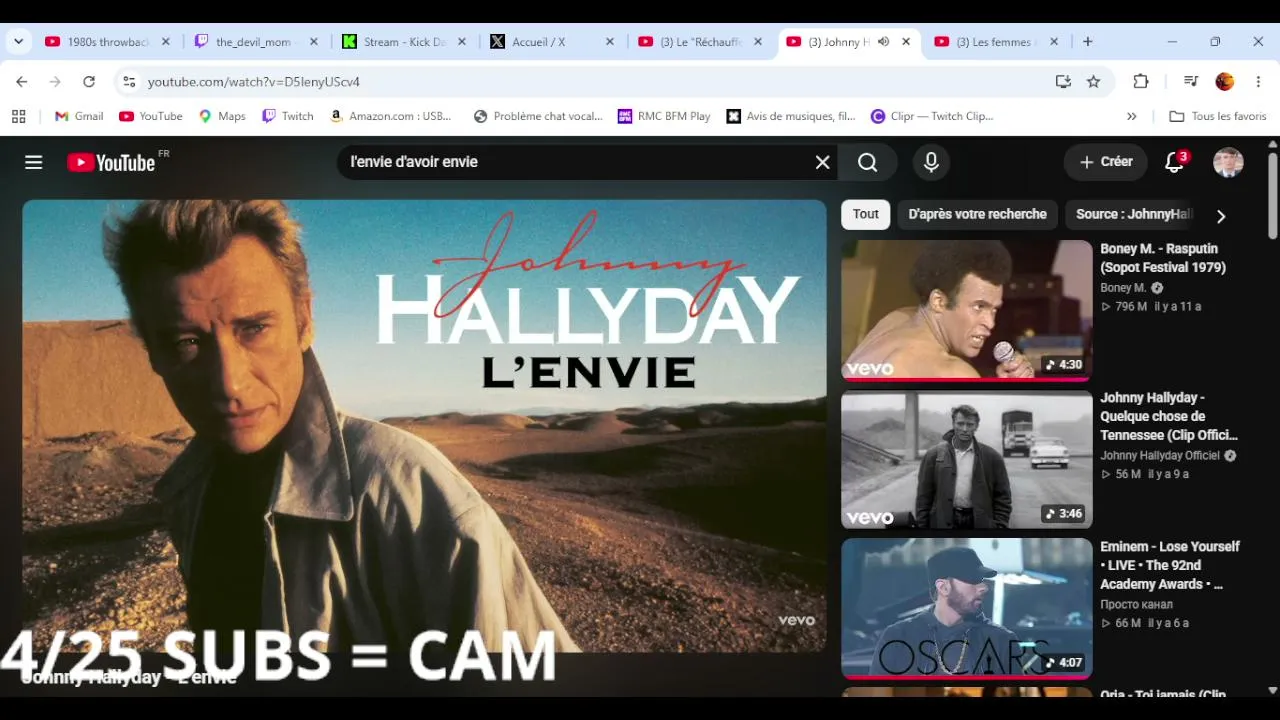Go back to the previous page
The image size is (1280, 720).
coord(22,82)
